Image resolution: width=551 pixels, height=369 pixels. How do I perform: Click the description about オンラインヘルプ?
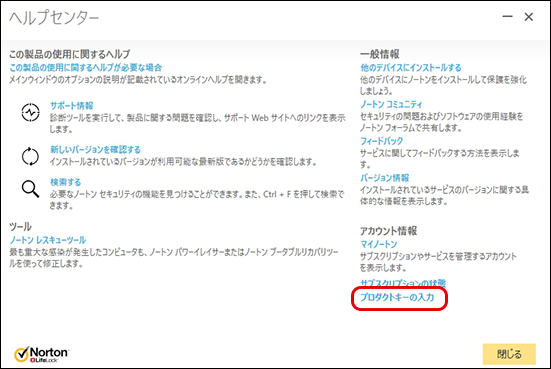(138, 80)
